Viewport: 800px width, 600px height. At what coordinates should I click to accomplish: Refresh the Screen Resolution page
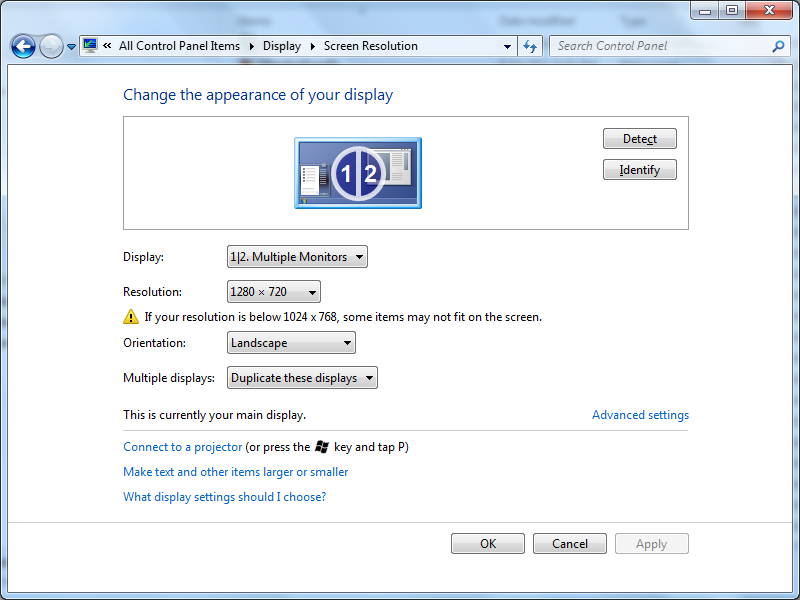coord(530,46)
